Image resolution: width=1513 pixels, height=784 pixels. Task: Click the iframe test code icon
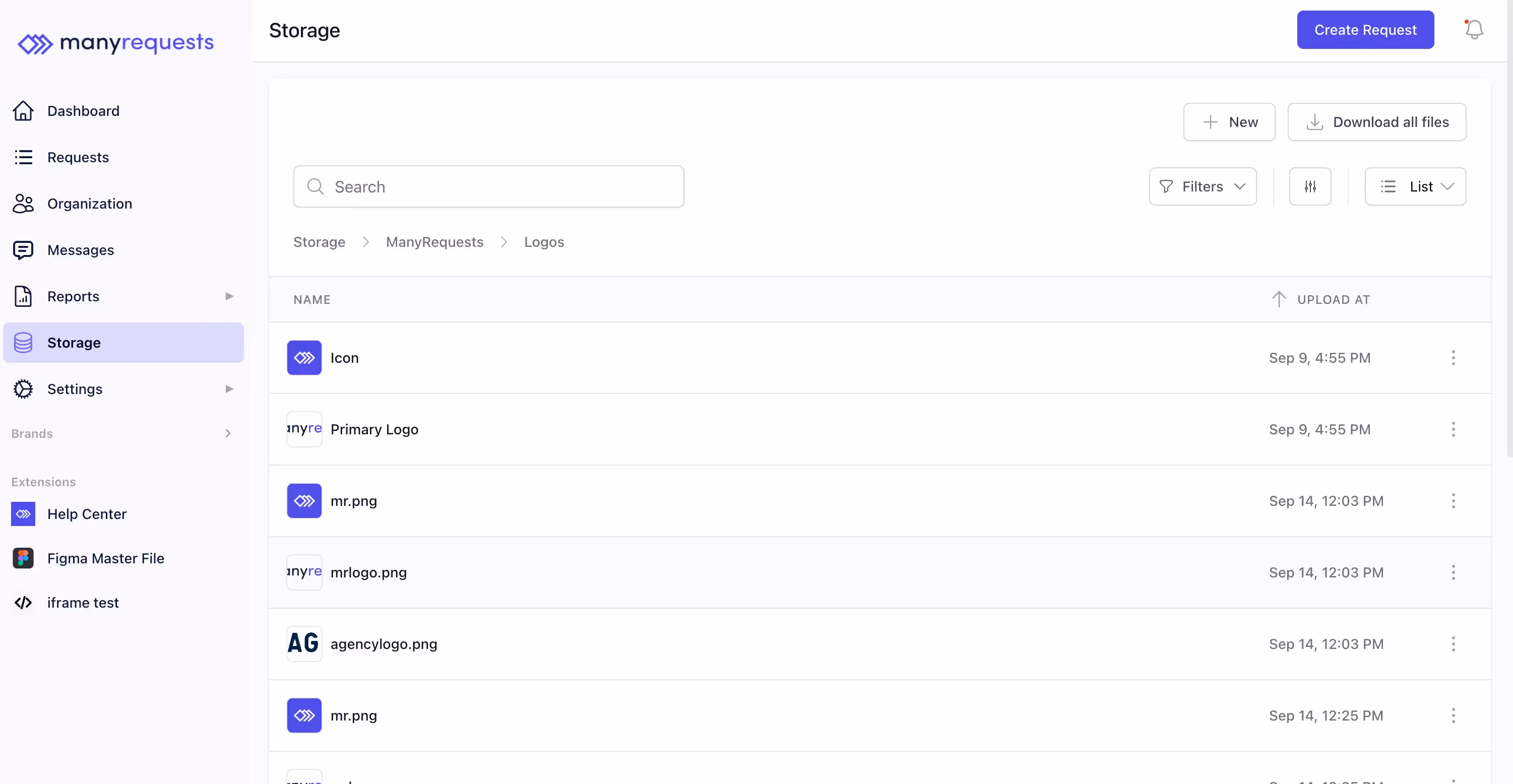click(x=23, y=603)
